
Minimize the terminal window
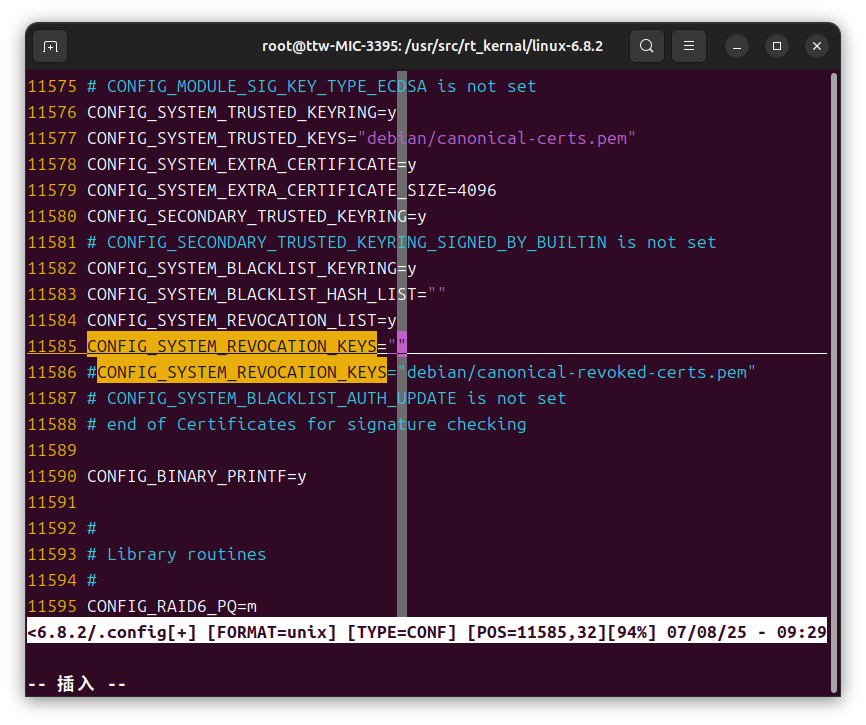(736, 46)
